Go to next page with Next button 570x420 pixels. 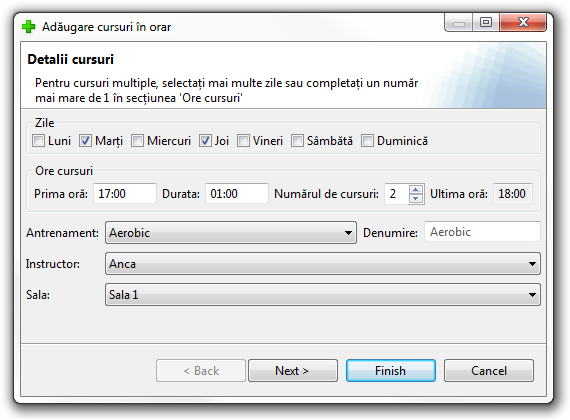point(293,371)
